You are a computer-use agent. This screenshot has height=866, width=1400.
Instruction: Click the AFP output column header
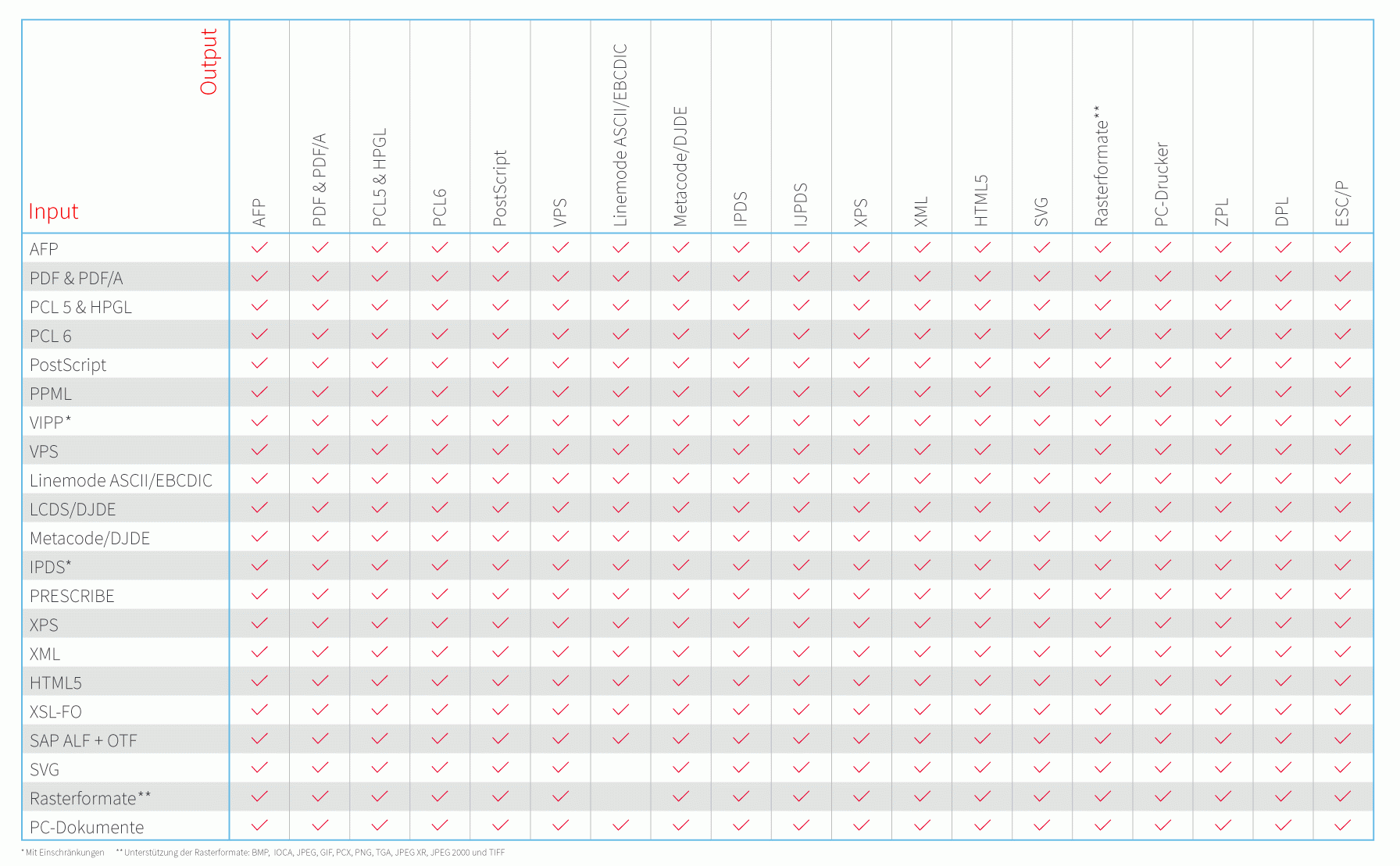(259, 212)
